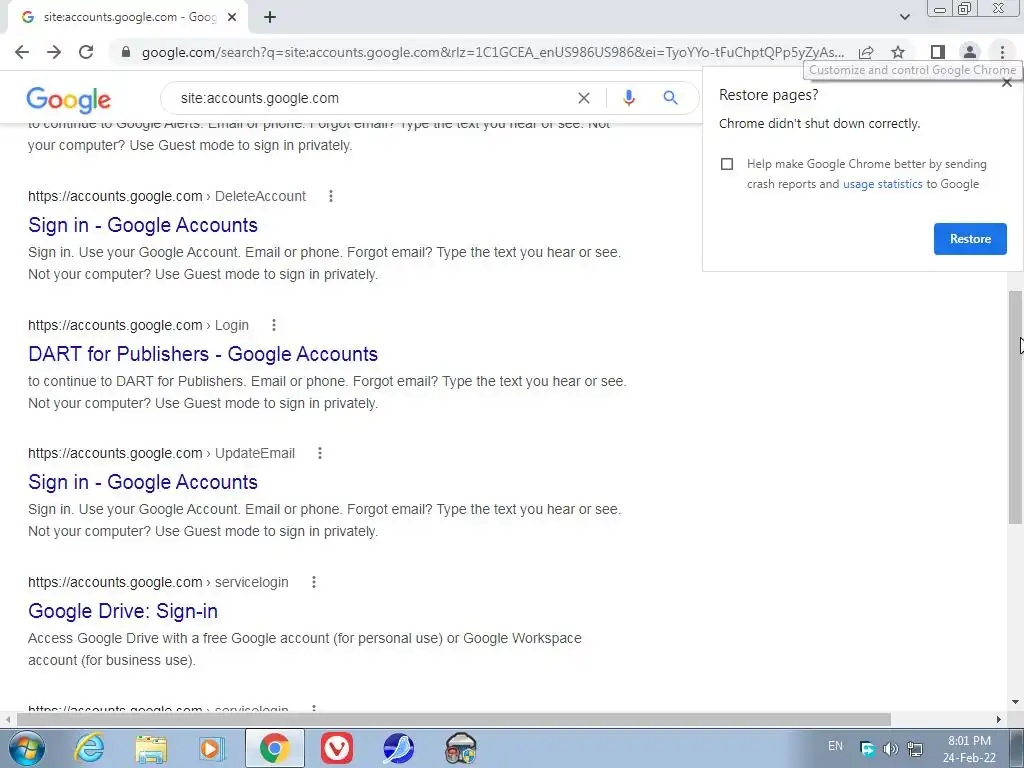The image size is (1024, 768).
Task: Open DART for Publishers - Google Accounts result
Action: tap(203, 354)
